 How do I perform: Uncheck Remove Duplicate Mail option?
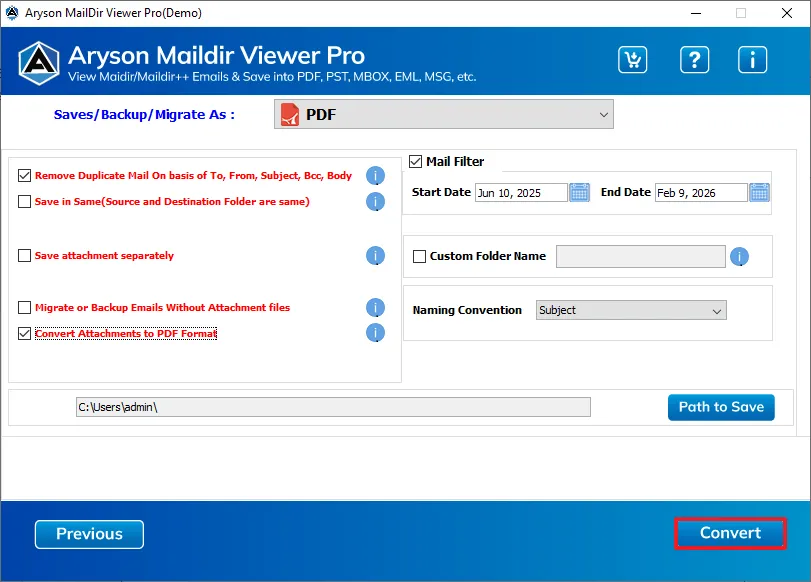24,175
